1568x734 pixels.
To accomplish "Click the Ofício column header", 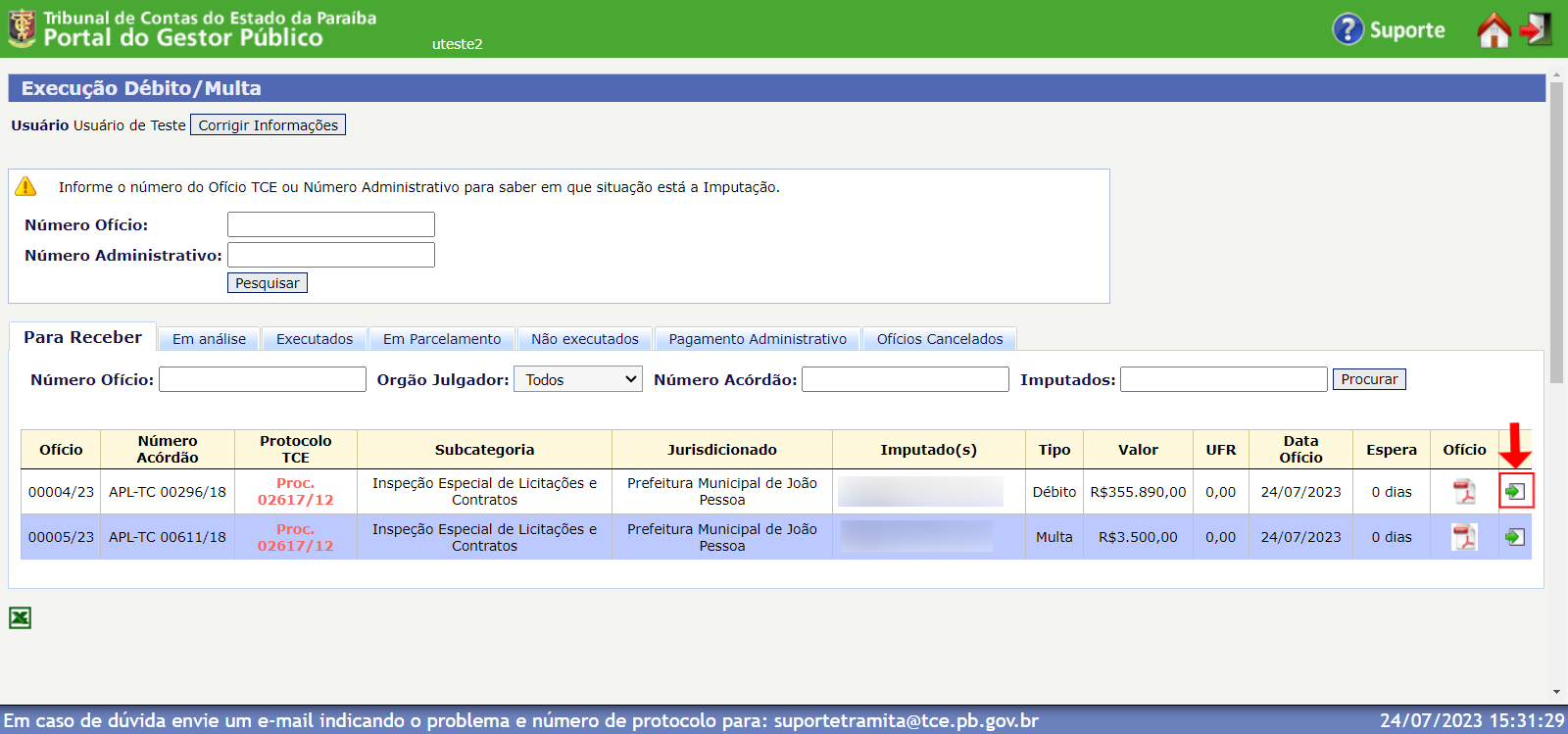I will tap(61, 450).
